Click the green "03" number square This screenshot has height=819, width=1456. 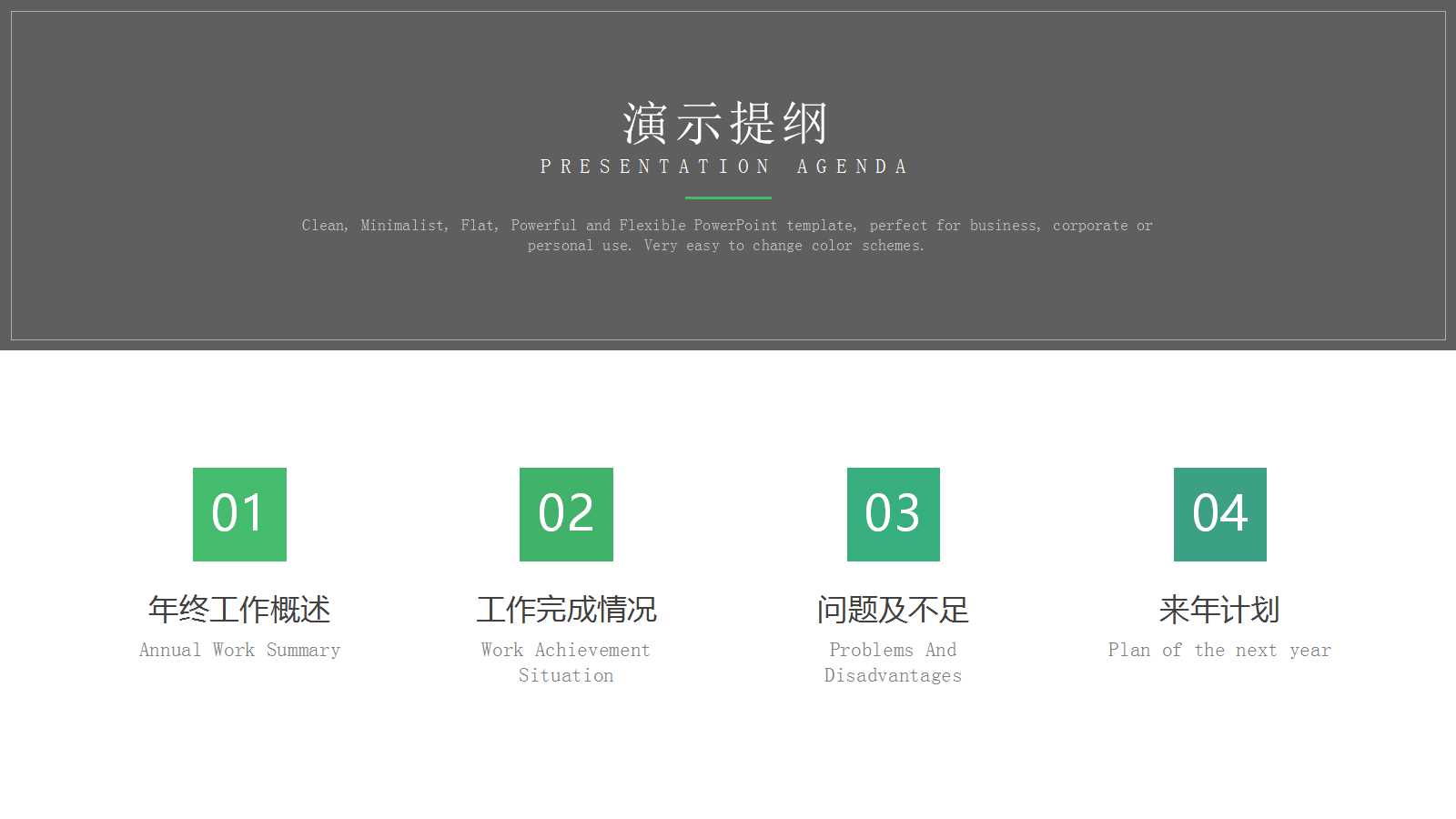[x=893, y=514]
